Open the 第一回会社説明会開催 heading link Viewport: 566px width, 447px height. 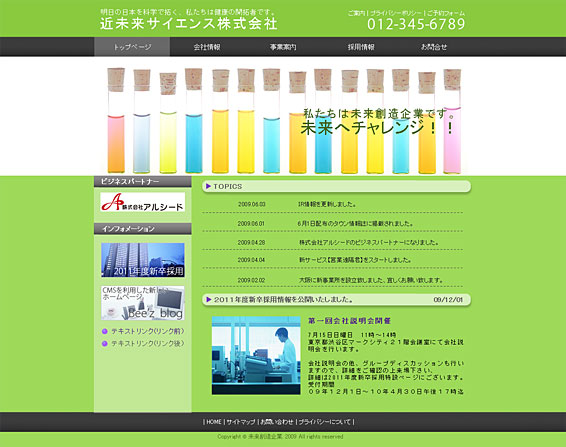(x=349, y=321)
